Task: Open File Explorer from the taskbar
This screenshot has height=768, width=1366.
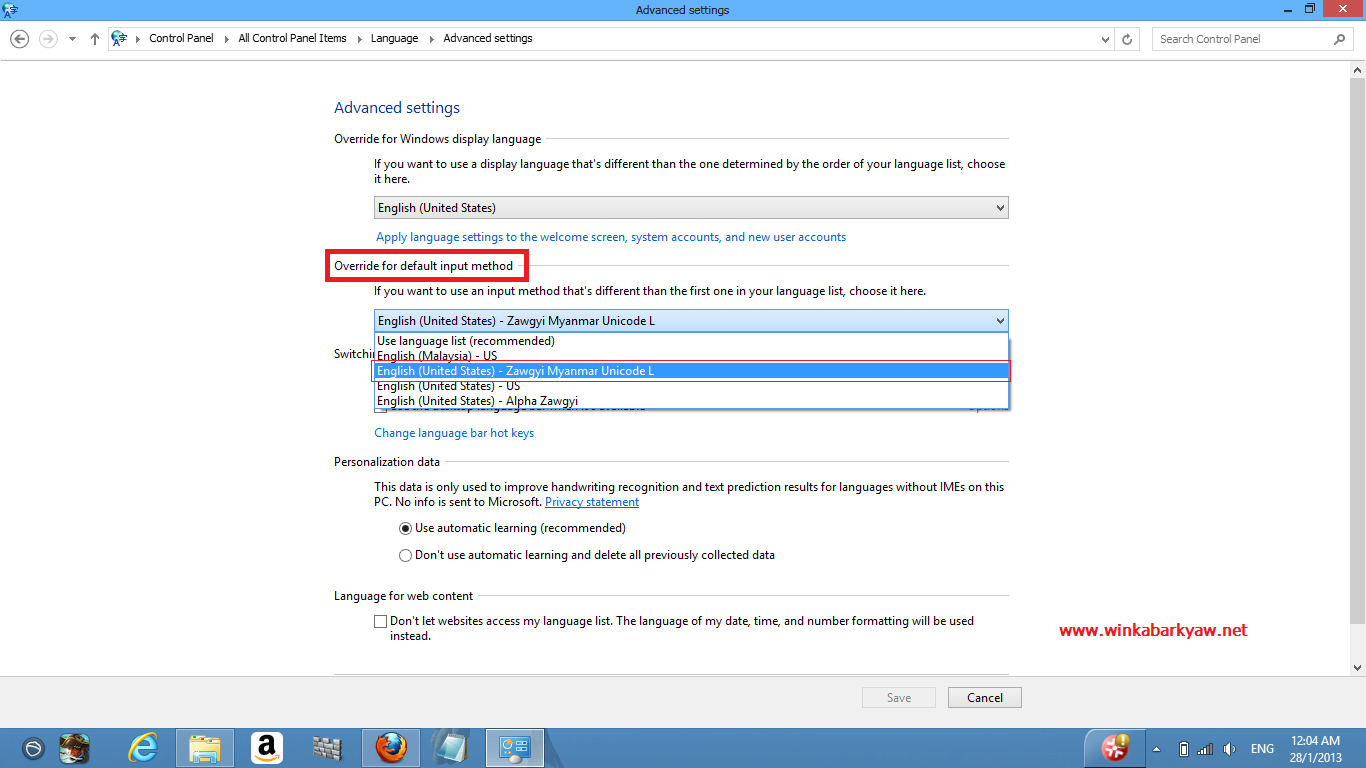Action: 205,747
